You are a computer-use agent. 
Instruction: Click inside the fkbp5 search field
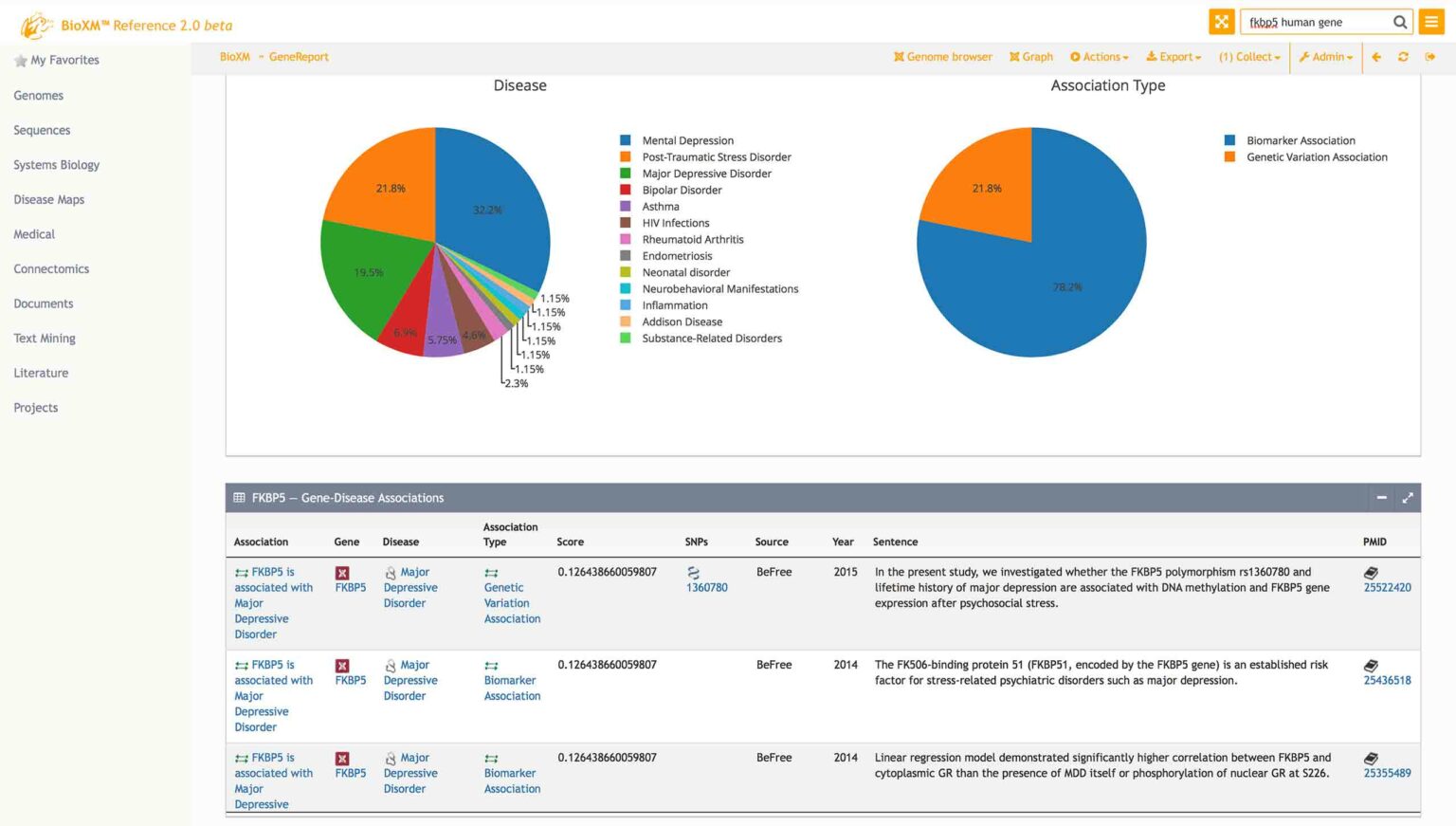point(1318,21)
